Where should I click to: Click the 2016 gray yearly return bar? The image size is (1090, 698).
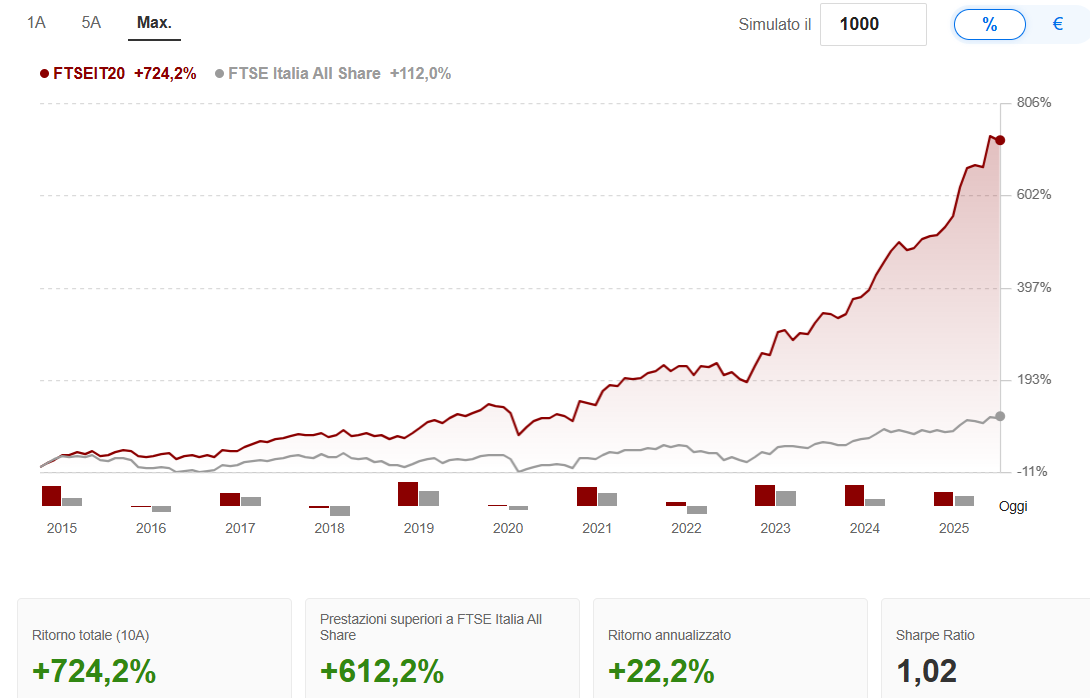(x=161, y=509)
